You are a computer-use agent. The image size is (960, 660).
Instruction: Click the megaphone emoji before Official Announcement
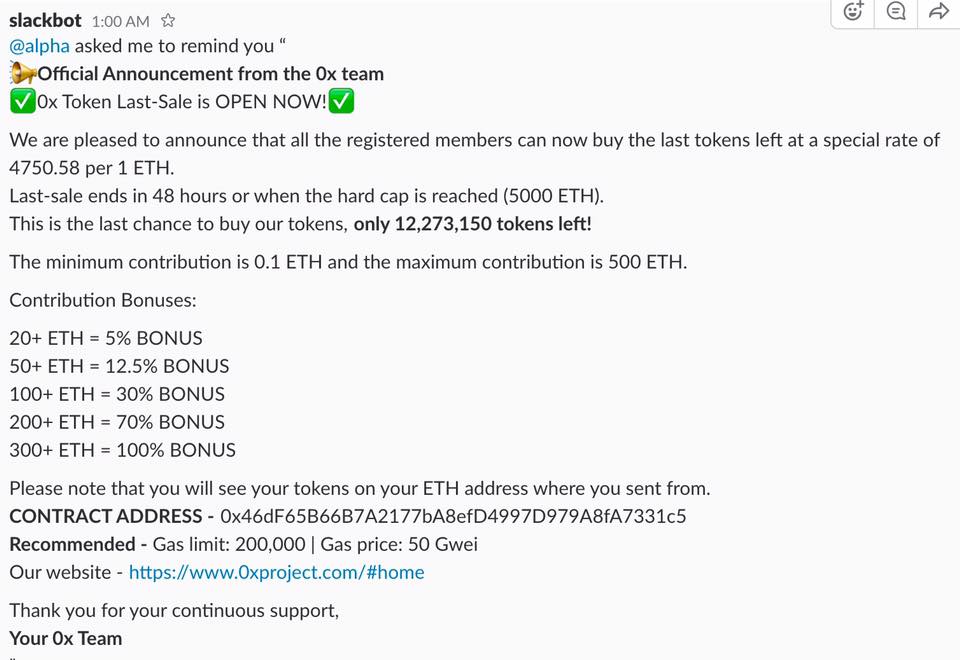(x=22, y=74)
